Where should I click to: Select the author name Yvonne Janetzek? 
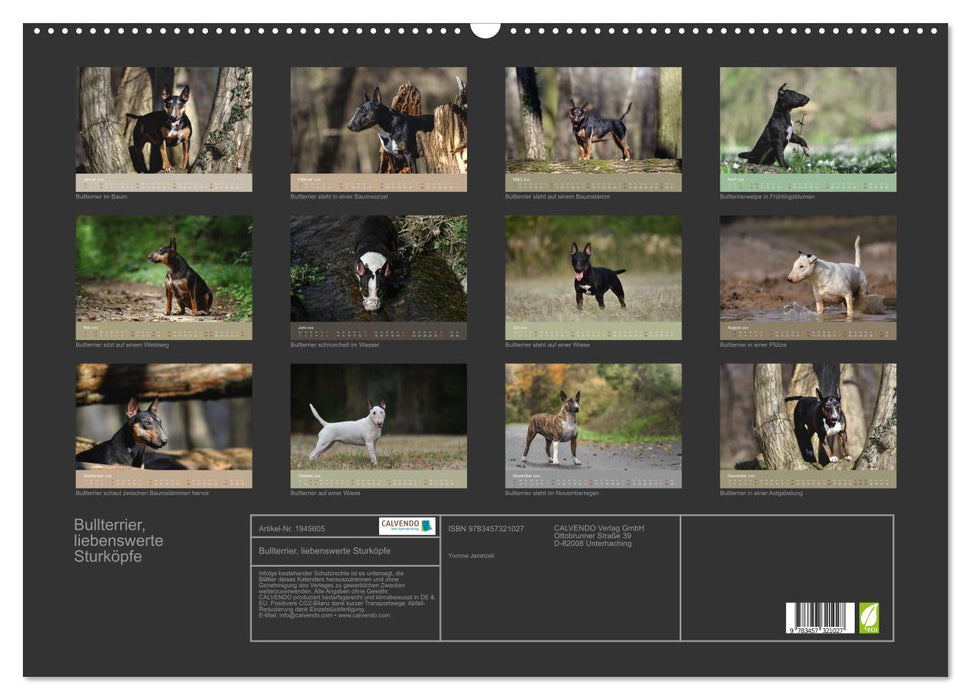[x=472, y=554]
